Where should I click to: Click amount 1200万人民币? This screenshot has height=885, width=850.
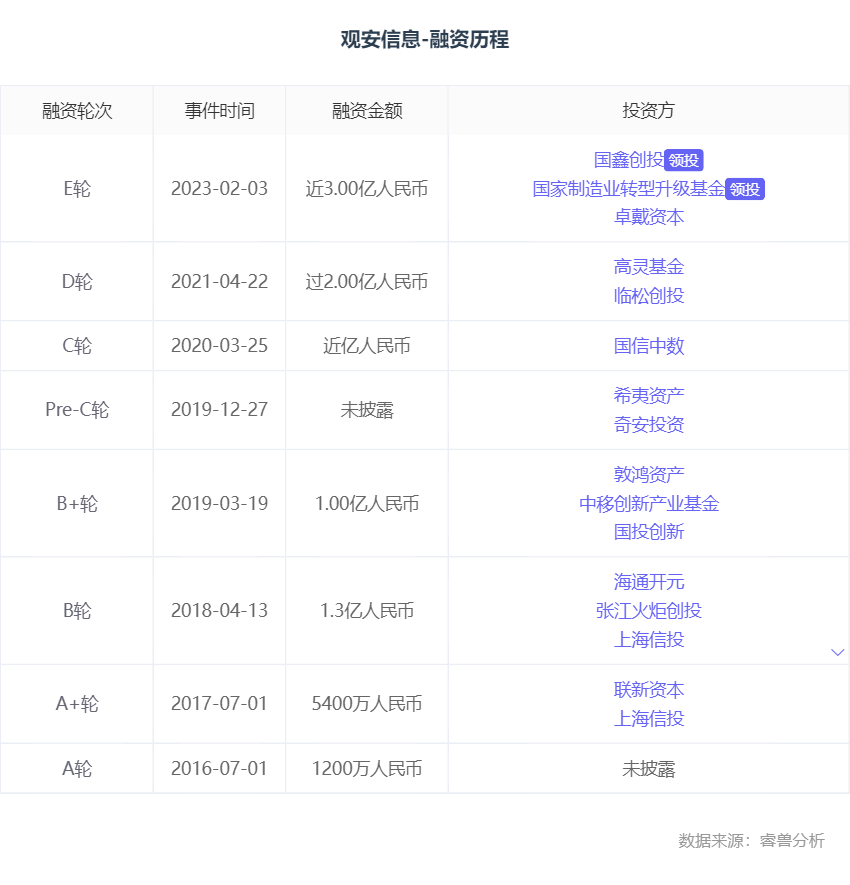[x=367, y=768]
